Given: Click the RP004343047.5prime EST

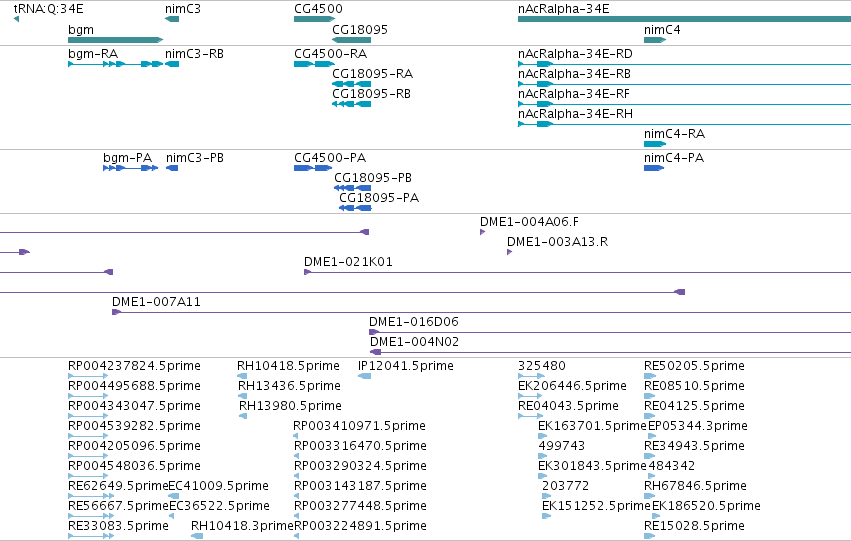Looking at the screenshot, I should tap(88, 416).
